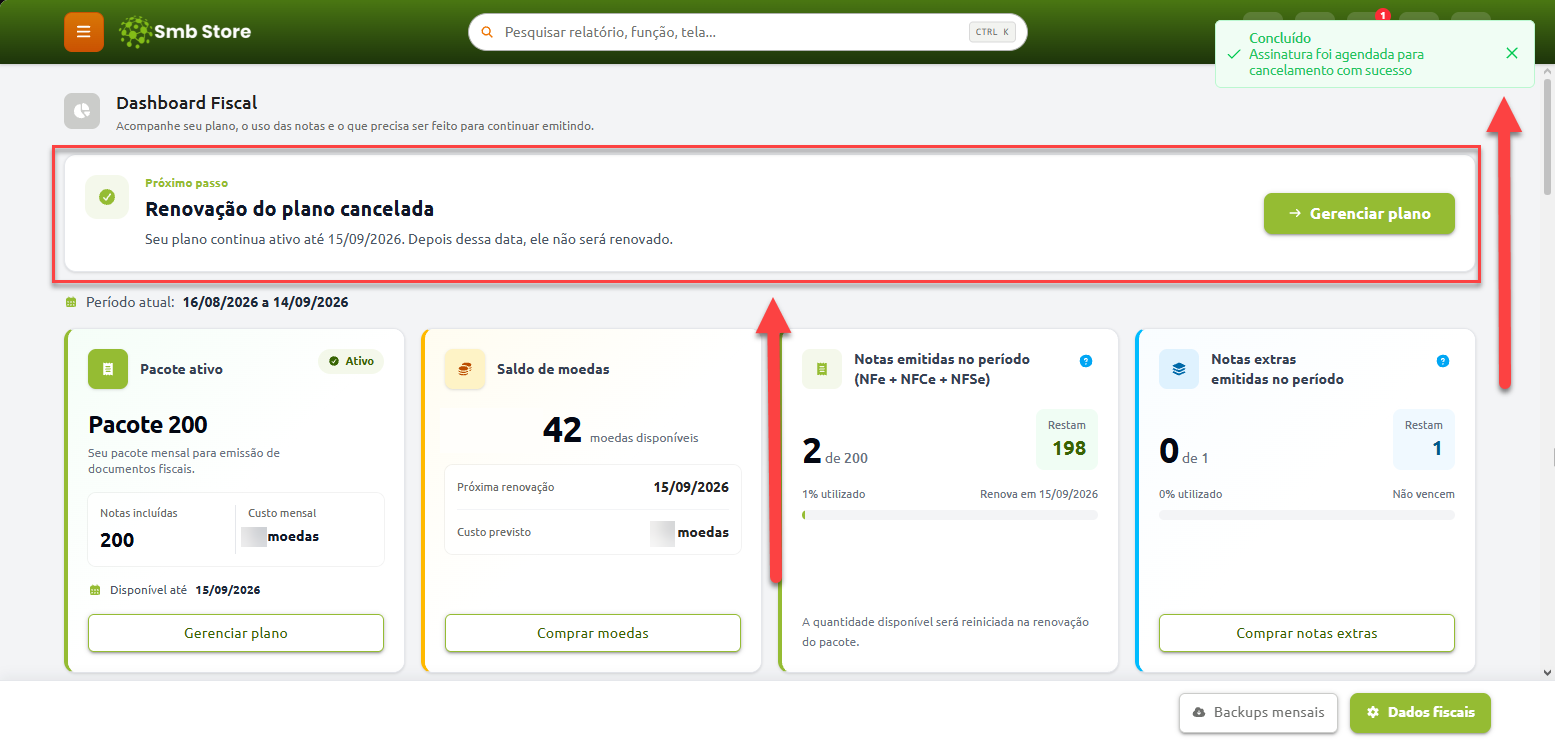
Task: Open the orange hamburger menu
Action: [84, 32]
